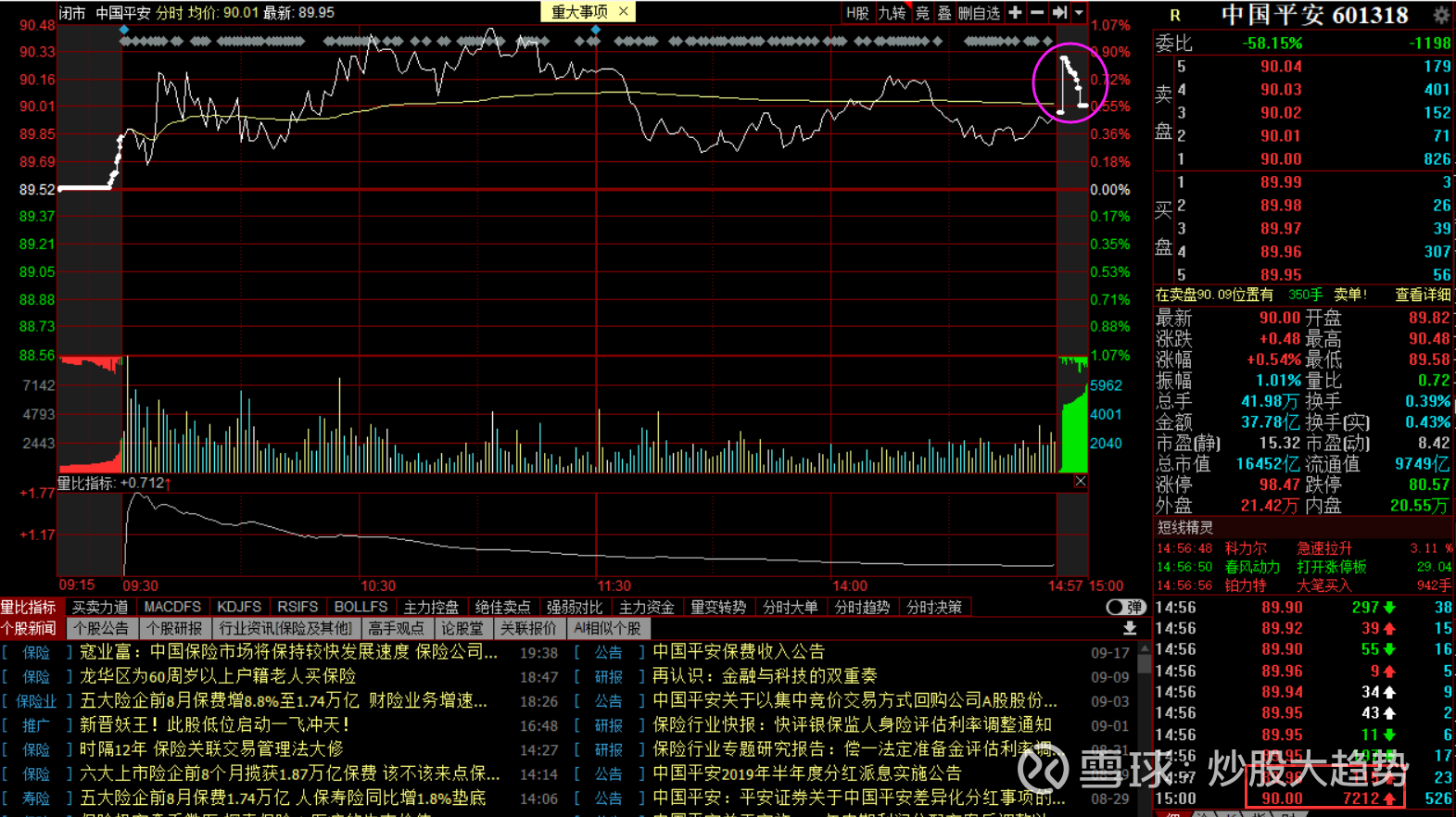This screenshot has height=817, width=1456.
Task: Open the 论股堂 tab
Action: pyautogui.click(x=462, y=628)
